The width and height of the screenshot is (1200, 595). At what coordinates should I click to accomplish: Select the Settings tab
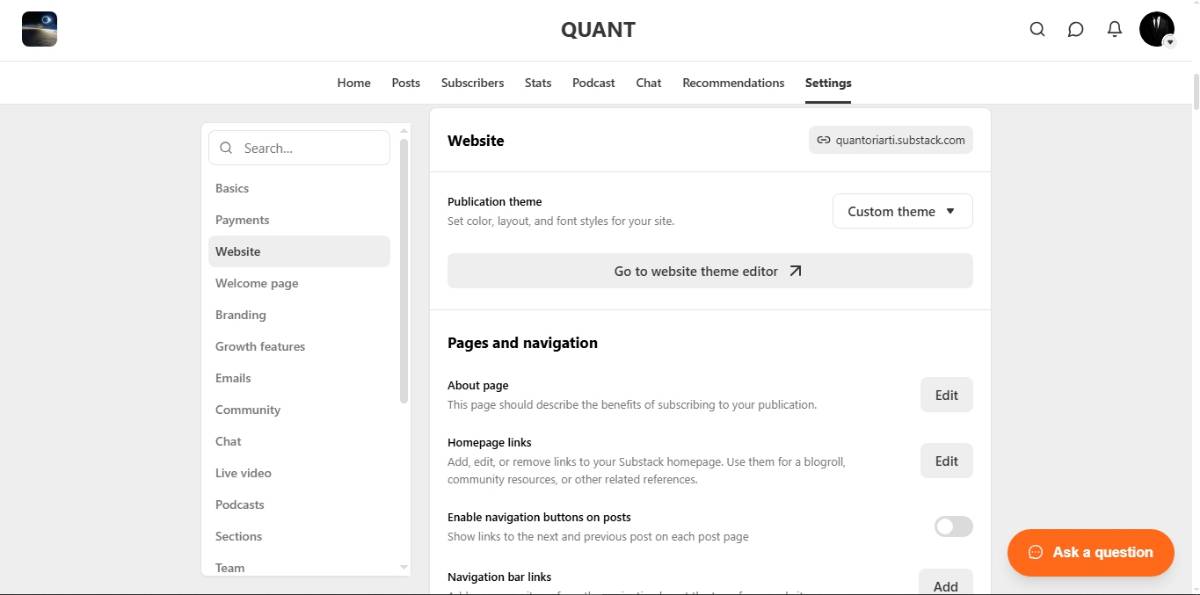tap(828, 83)
